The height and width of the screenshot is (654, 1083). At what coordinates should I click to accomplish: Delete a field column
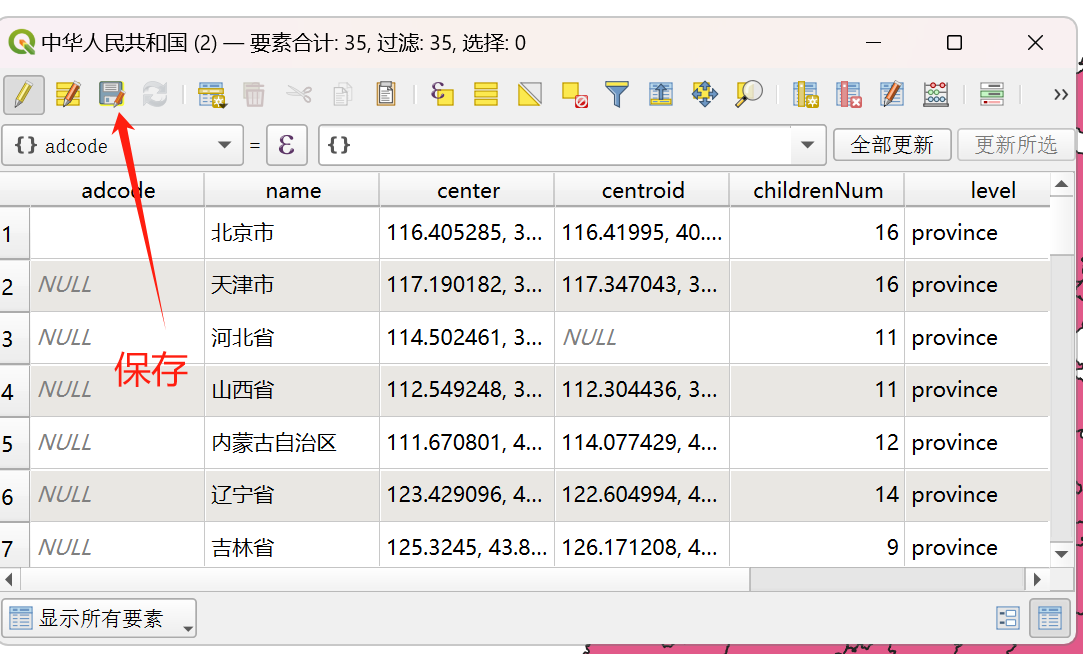tap(849, 94)
